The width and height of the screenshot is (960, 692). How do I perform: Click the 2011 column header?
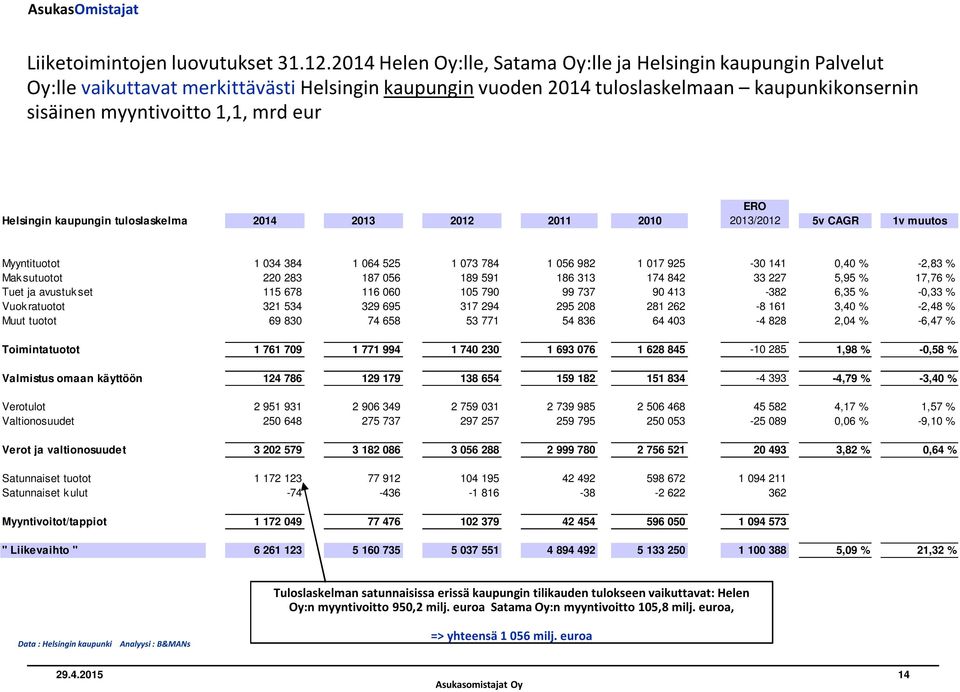559,220
